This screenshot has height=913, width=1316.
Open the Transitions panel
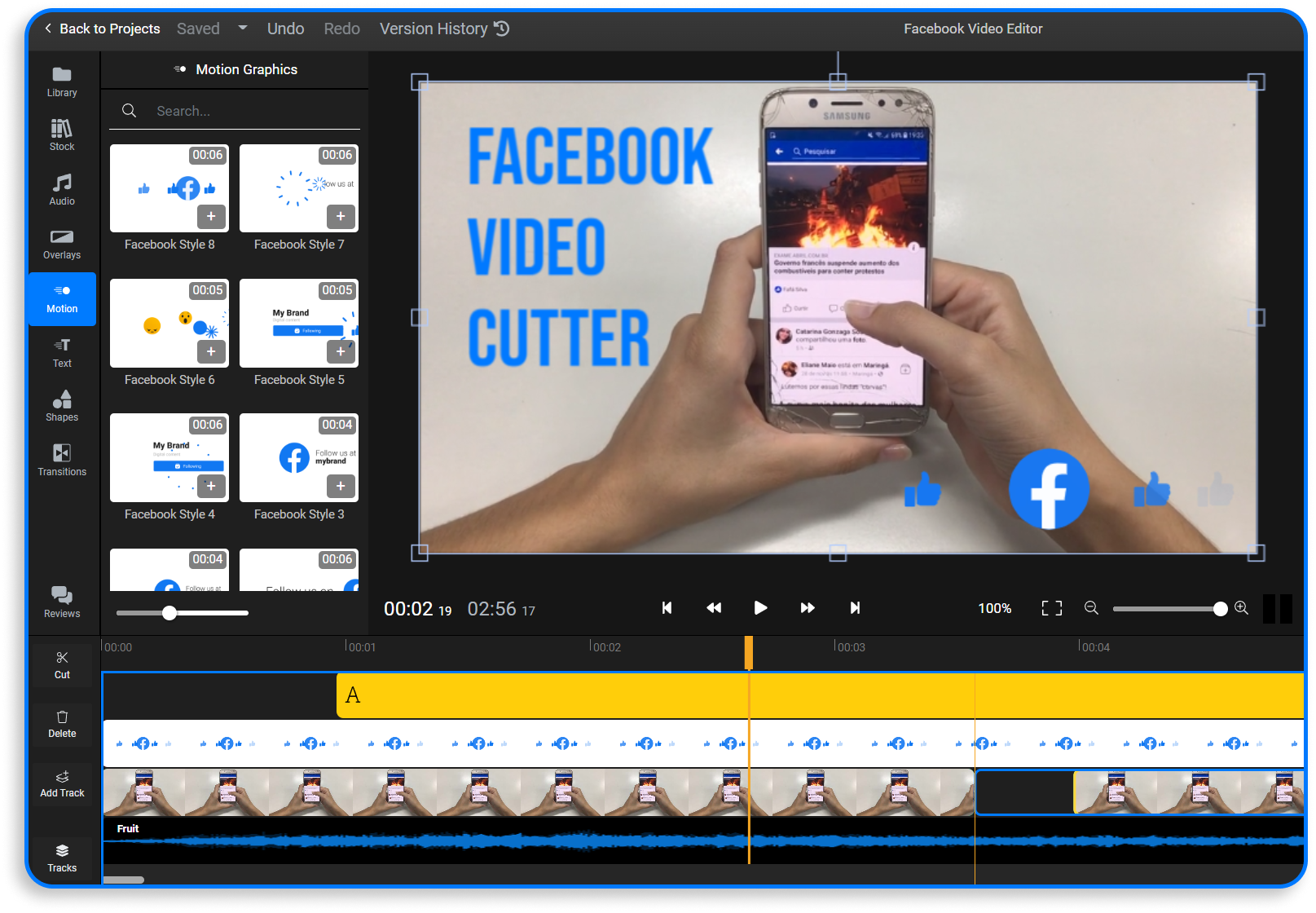[x=61, y=459]
